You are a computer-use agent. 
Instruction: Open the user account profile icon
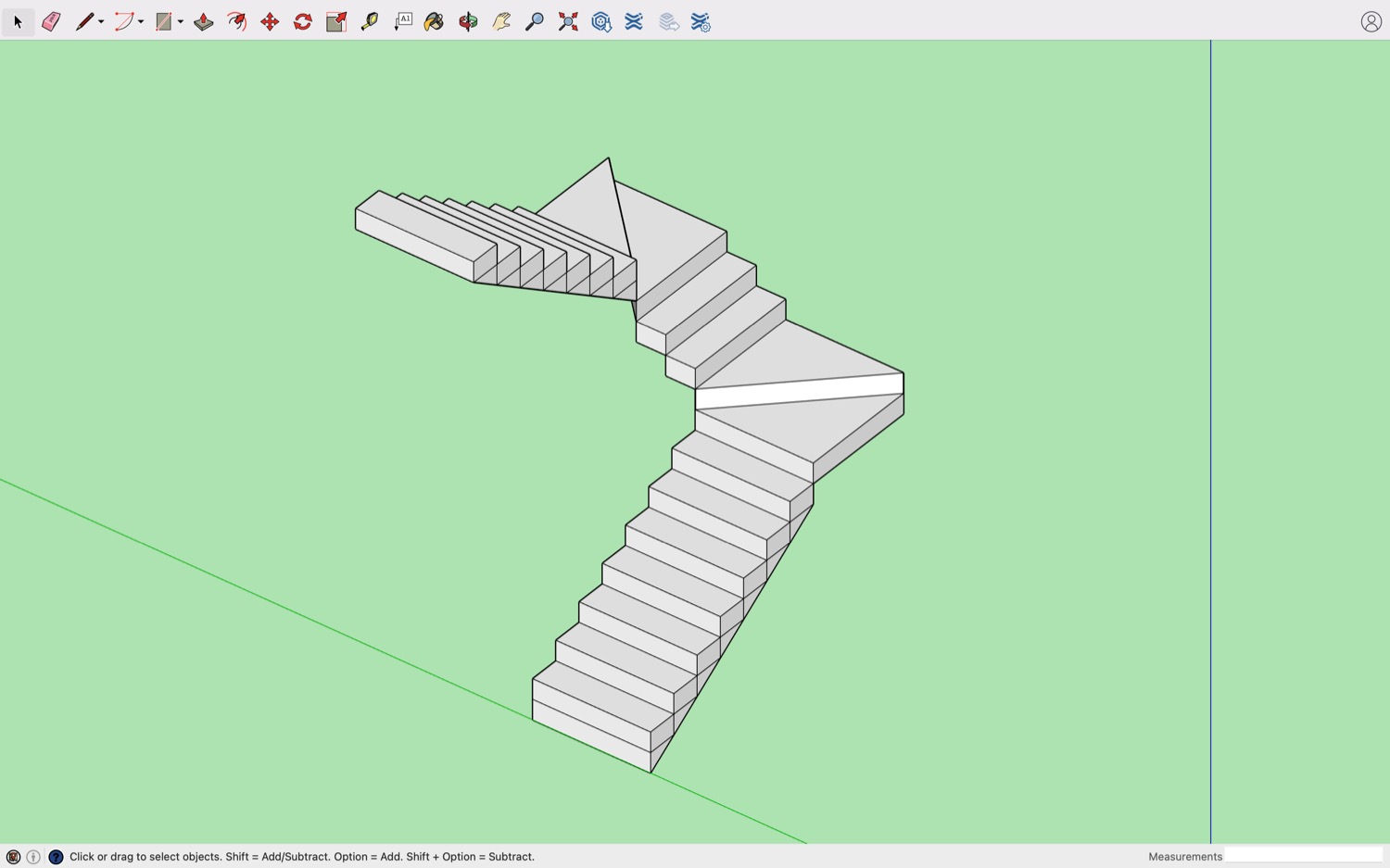click(1371, 21)
